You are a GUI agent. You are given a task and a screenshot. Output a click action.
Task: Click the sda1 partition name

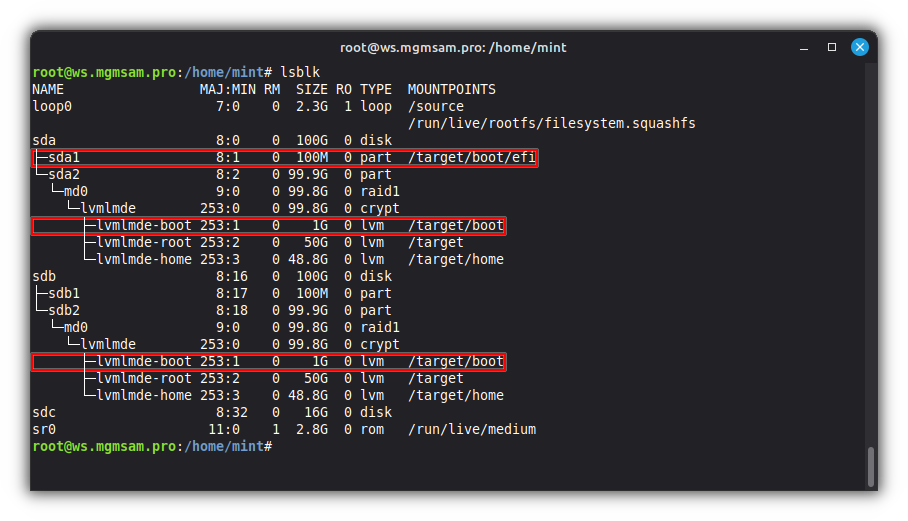point(63,157)
